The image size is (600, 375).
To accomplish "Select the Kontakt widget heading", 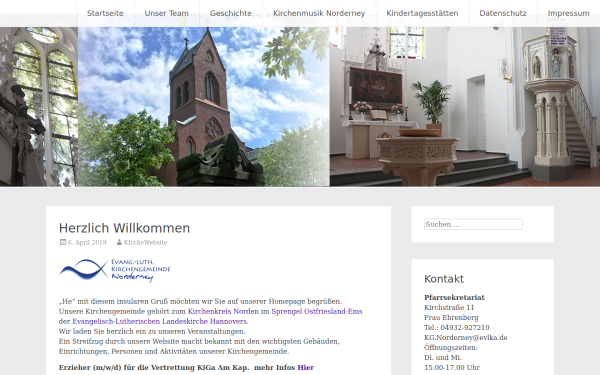I will [x=444, y=279].
